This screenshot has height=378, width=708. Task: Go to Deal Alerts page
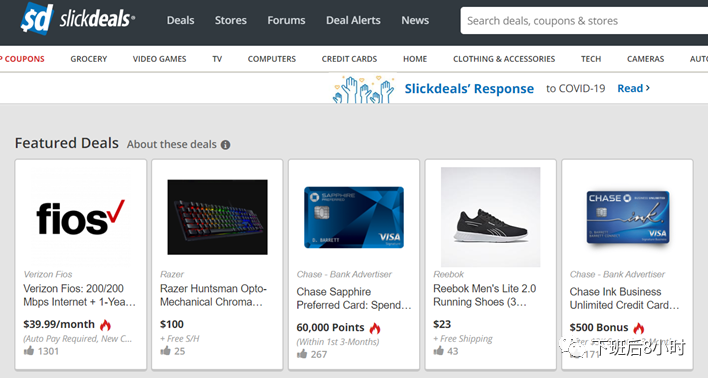pyautogui.click(x=353, y=20)
